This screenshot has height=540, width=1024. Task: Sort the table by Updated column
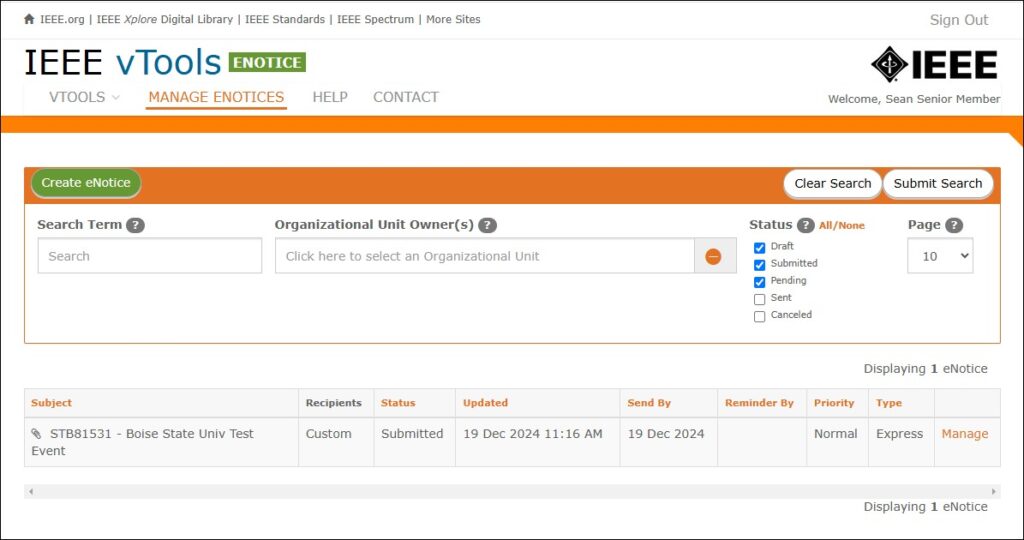(x=485, y=403)
